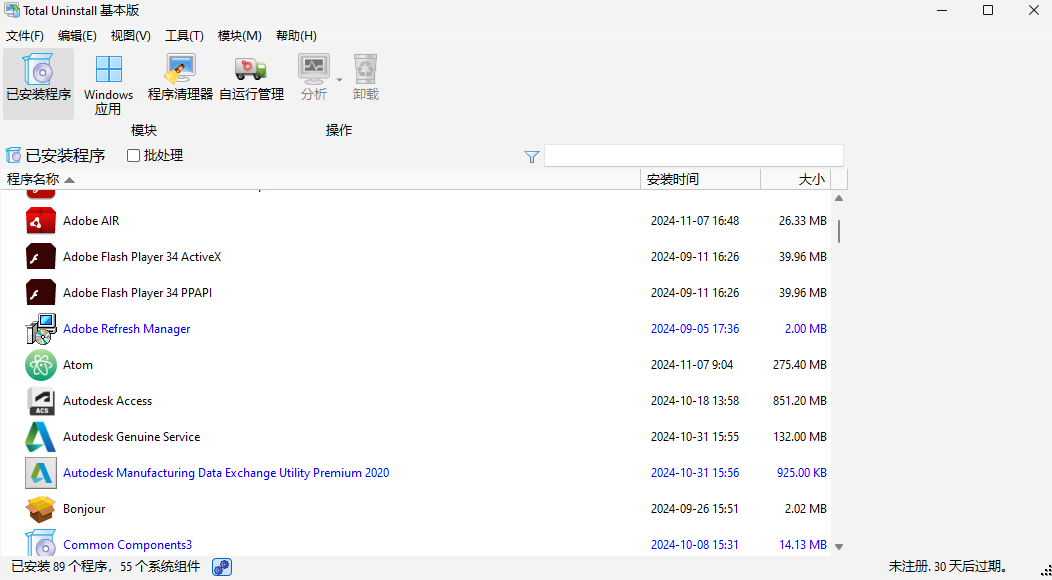1052x580 pixels.
Task: Select the Adobe Refresh Manager name
Action: click(127, 329)
